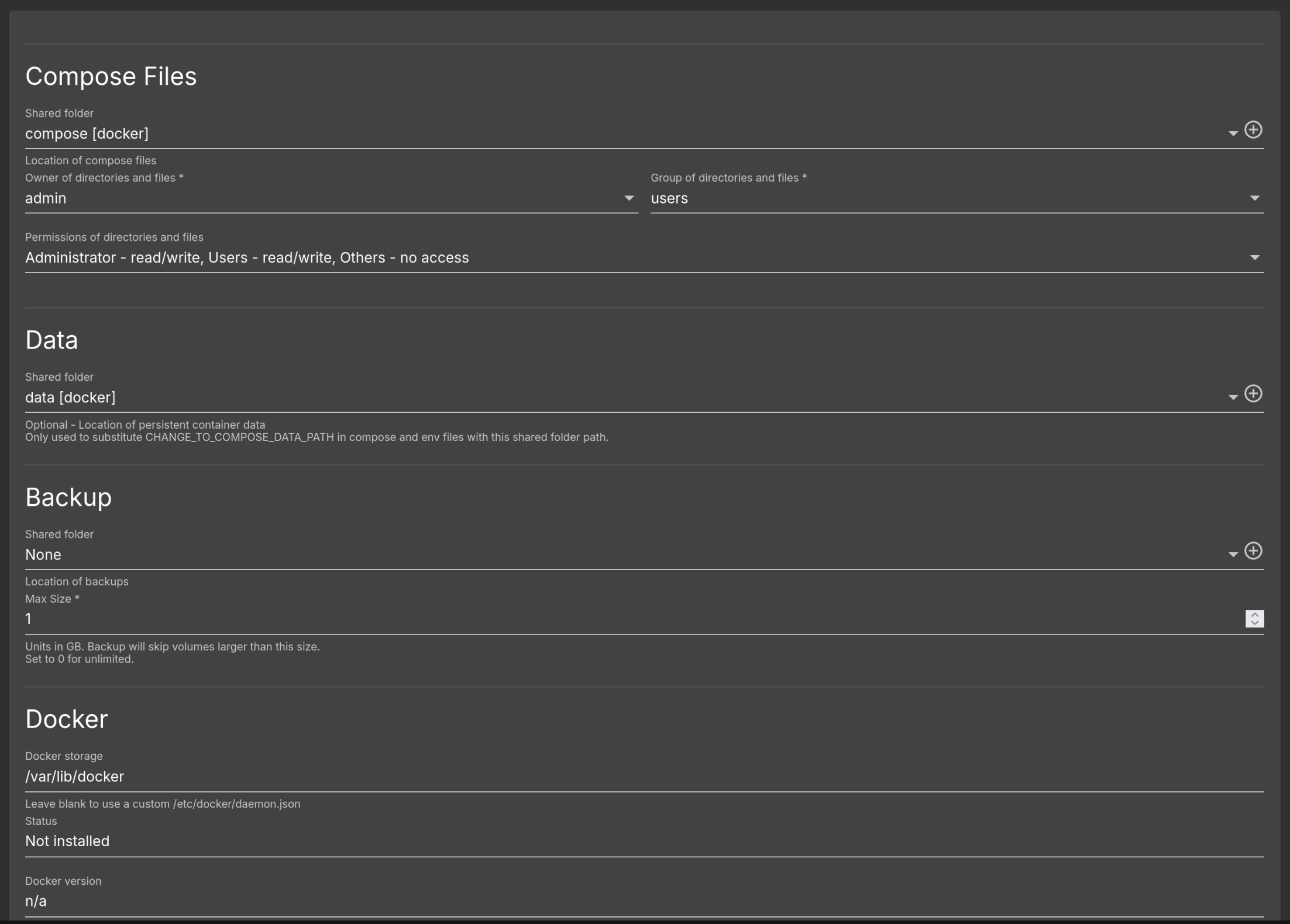The height and width of the screenshot is (924, 1290).
Task: Expand Owner of directories dropdown arrow
Action: coord(629,198)
